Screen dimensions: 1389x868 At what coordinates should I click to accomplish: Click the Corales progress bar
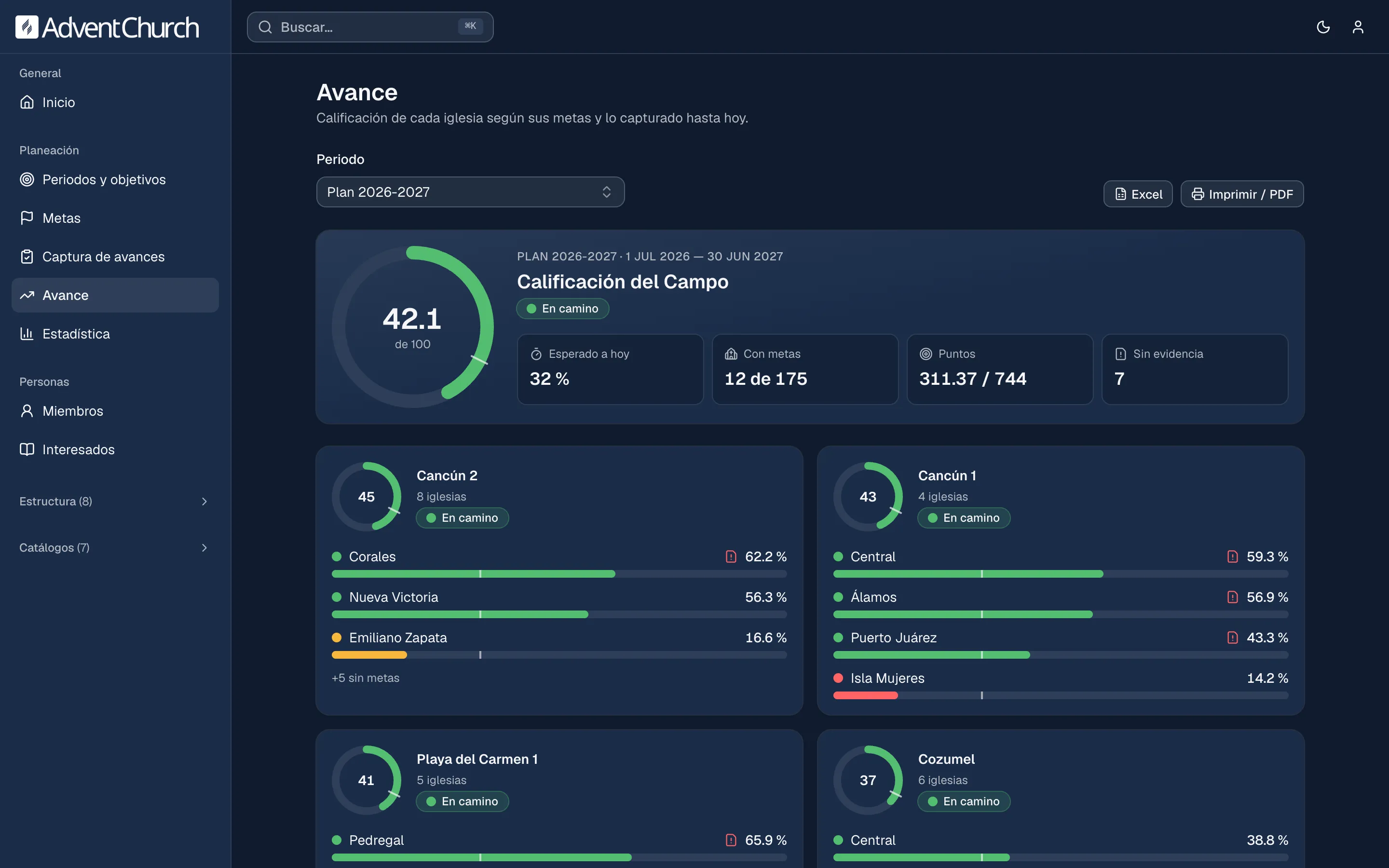pyautogui.click(x=559, y=574)
